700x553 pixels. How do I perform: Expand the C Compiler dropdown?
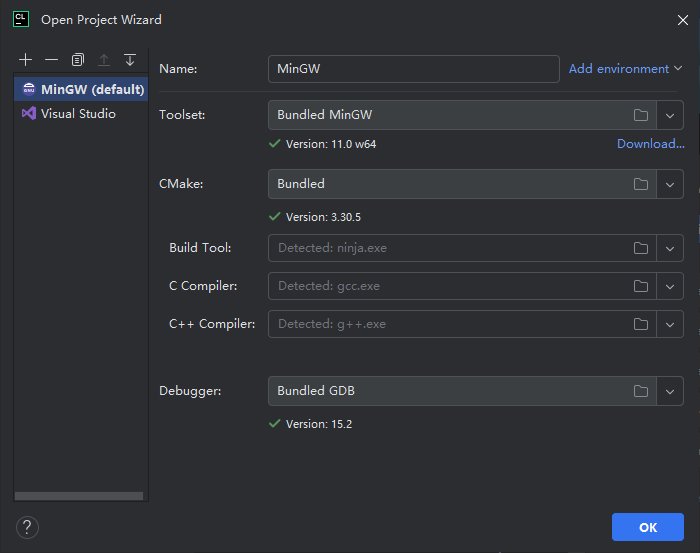(x=670, y=286)
